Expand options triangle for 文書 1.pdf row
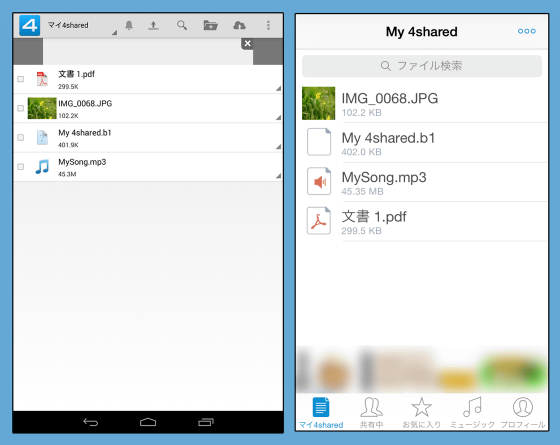The image size is (560, 445). pos(278,88)
